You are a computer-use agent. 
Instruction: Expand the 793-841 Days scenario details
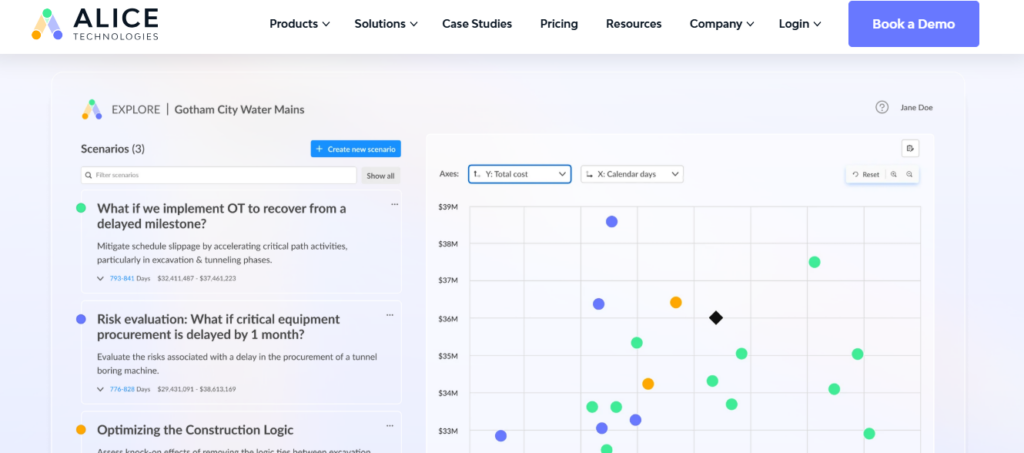point(100,278)
